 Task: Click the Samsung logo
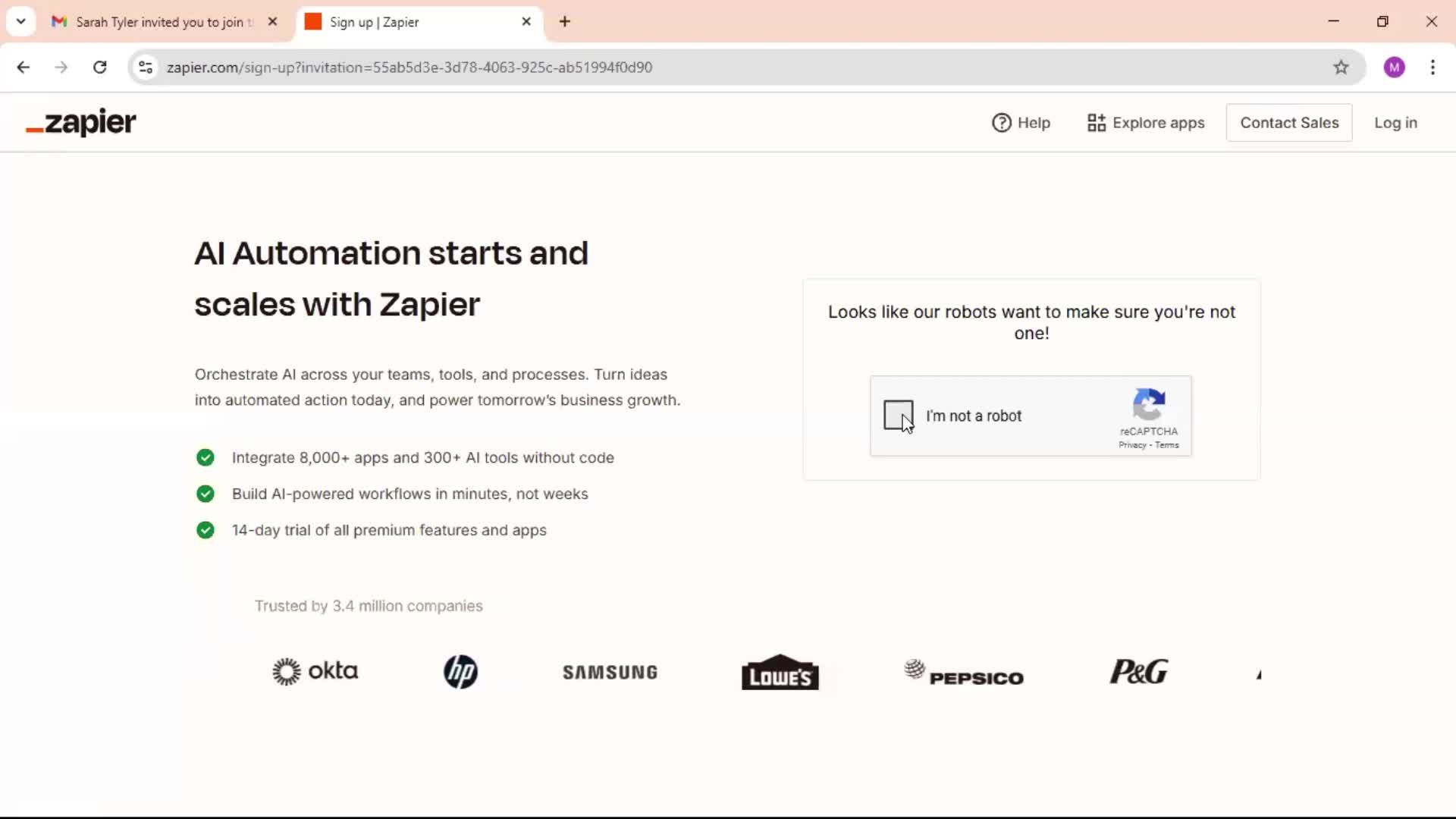coord(610,673)
